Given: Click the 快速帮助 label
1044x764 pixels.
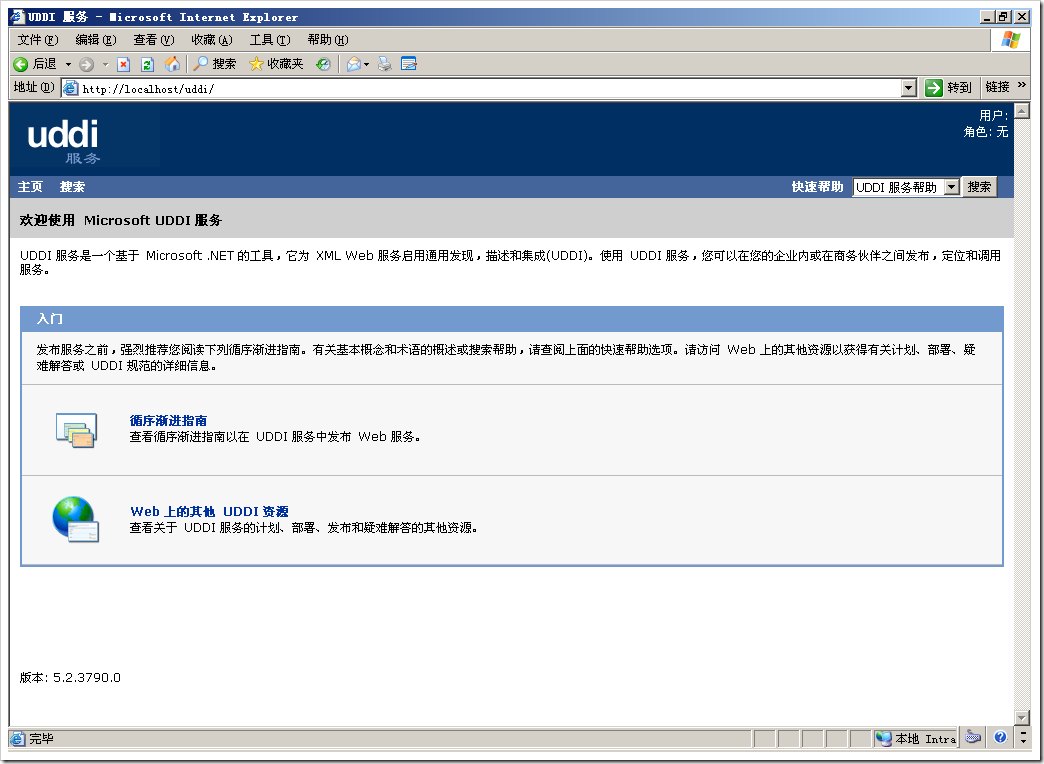Looking at the screenshot, I should (817, 187).
